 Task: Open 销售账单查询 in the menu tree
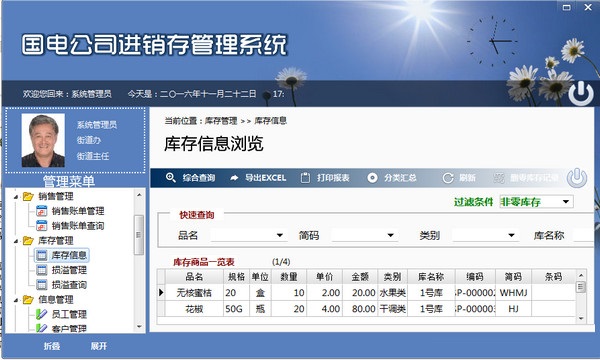click(x=78, y=226)
